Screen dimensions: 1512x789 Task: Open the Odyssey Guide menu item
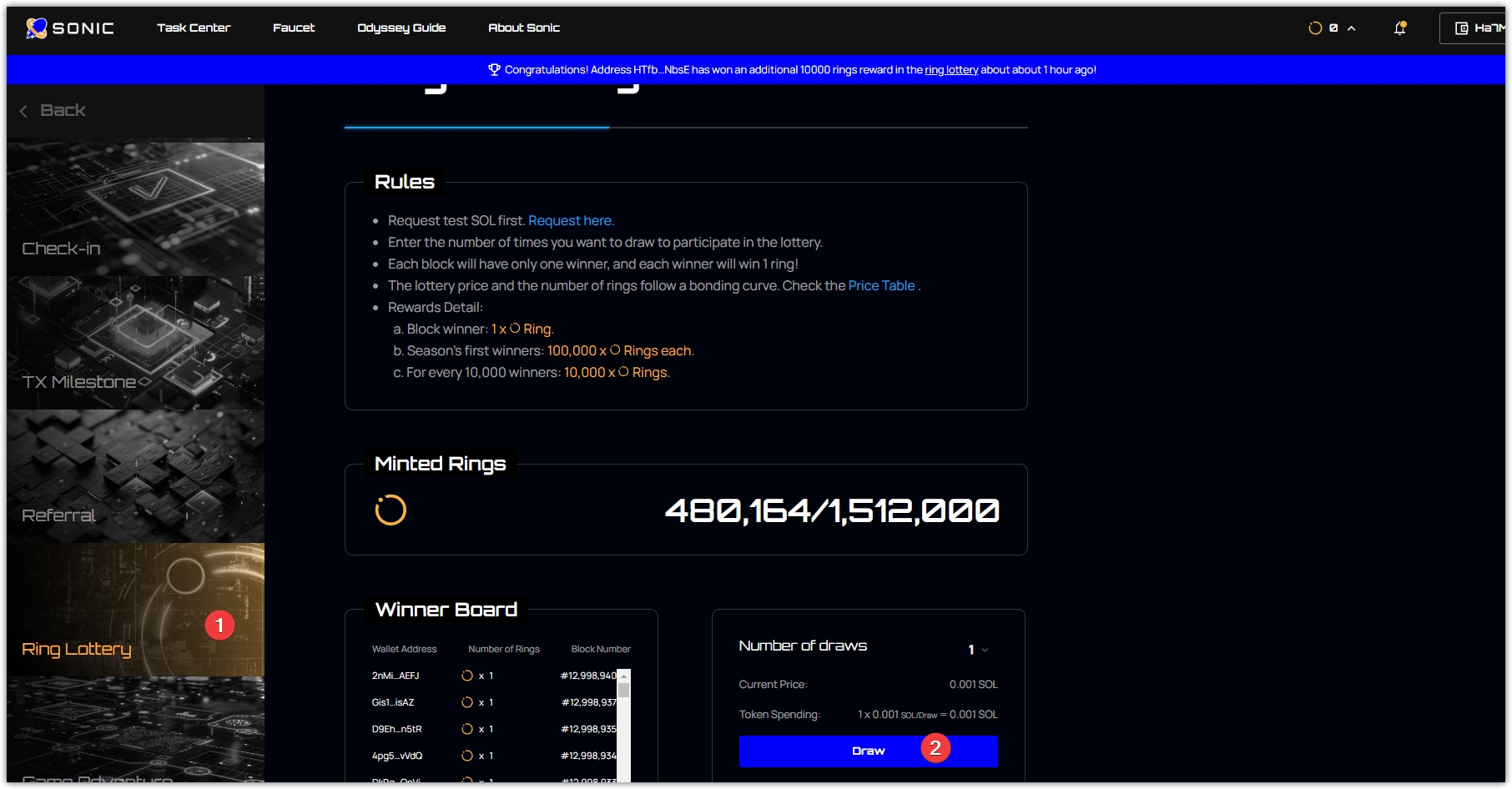401,28
